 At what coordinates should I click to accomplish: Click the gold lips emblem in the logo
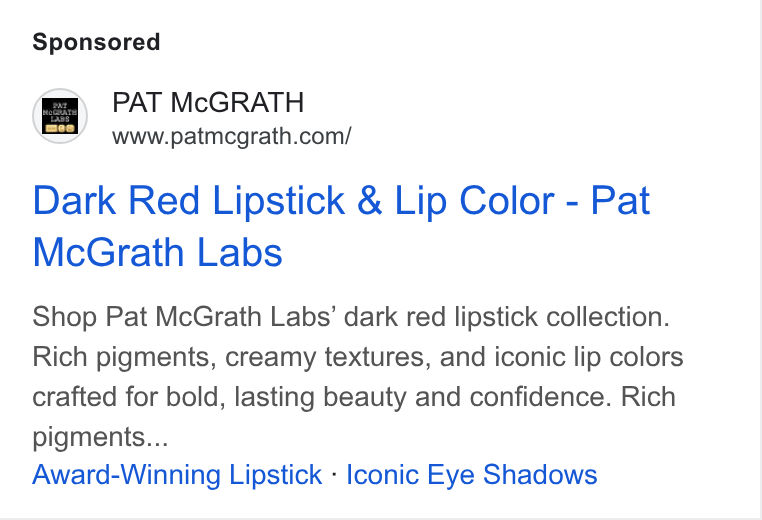(60, 129)
